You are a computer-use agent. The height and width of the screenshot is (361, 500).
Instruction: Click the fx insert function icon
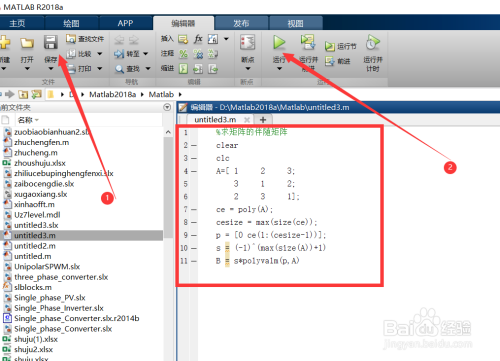[198, 39]
